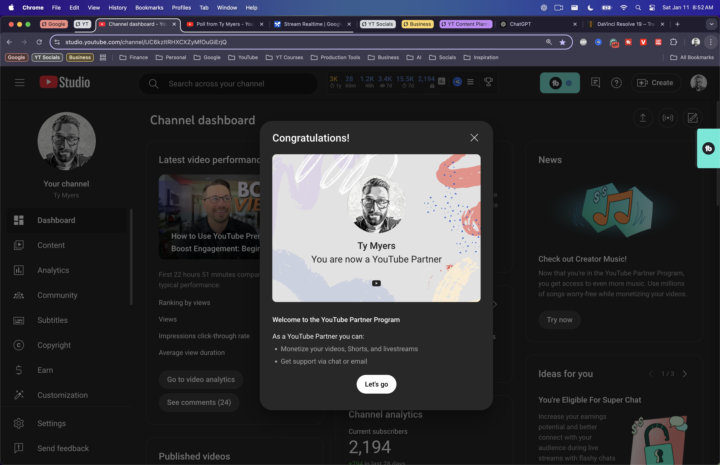
Task: Bookmark page with the star icon
Action: (562, 42)
